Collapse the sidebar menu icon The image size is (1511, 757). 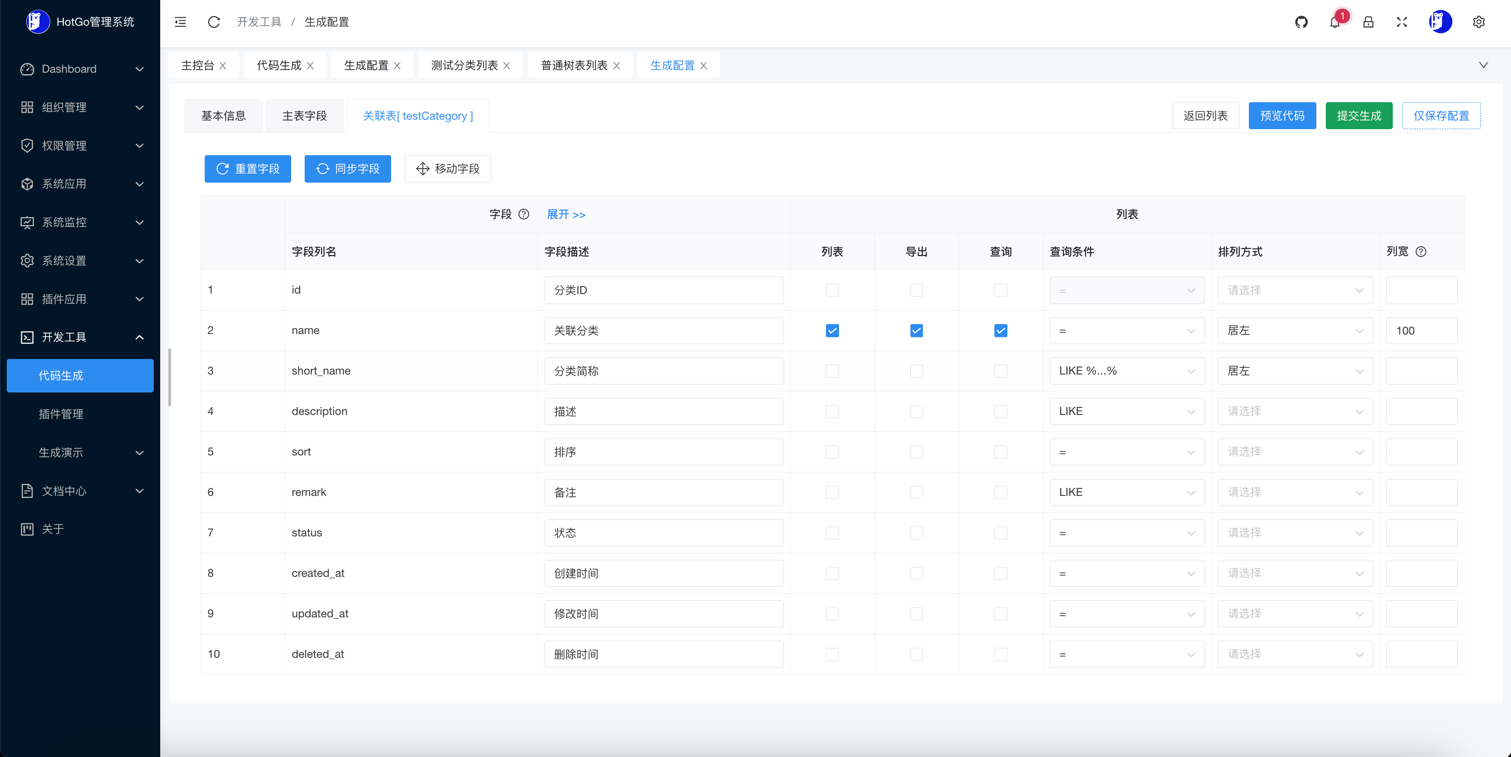(x=181, y=22)
